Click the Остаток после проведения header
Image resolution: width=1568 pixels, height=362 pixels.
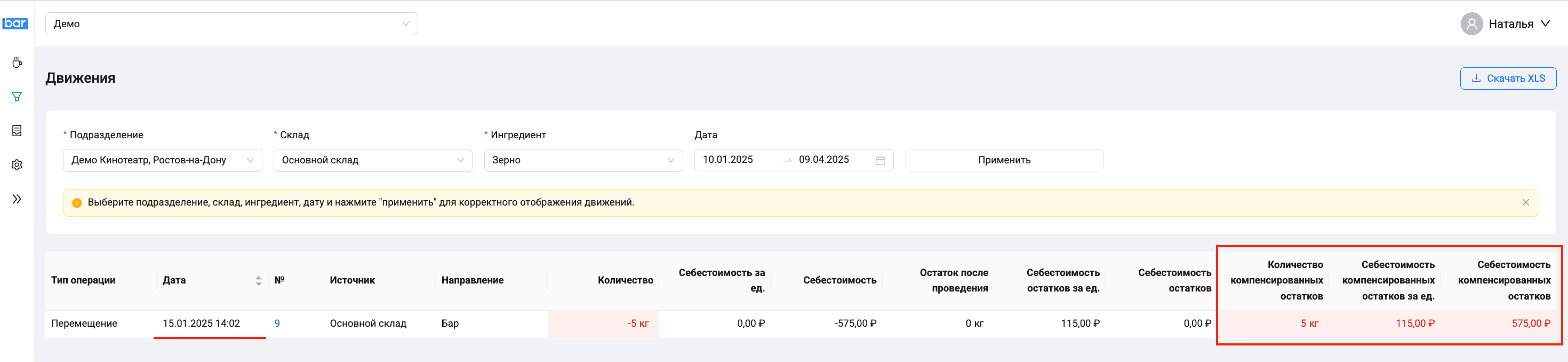click(x=954, y=280)
